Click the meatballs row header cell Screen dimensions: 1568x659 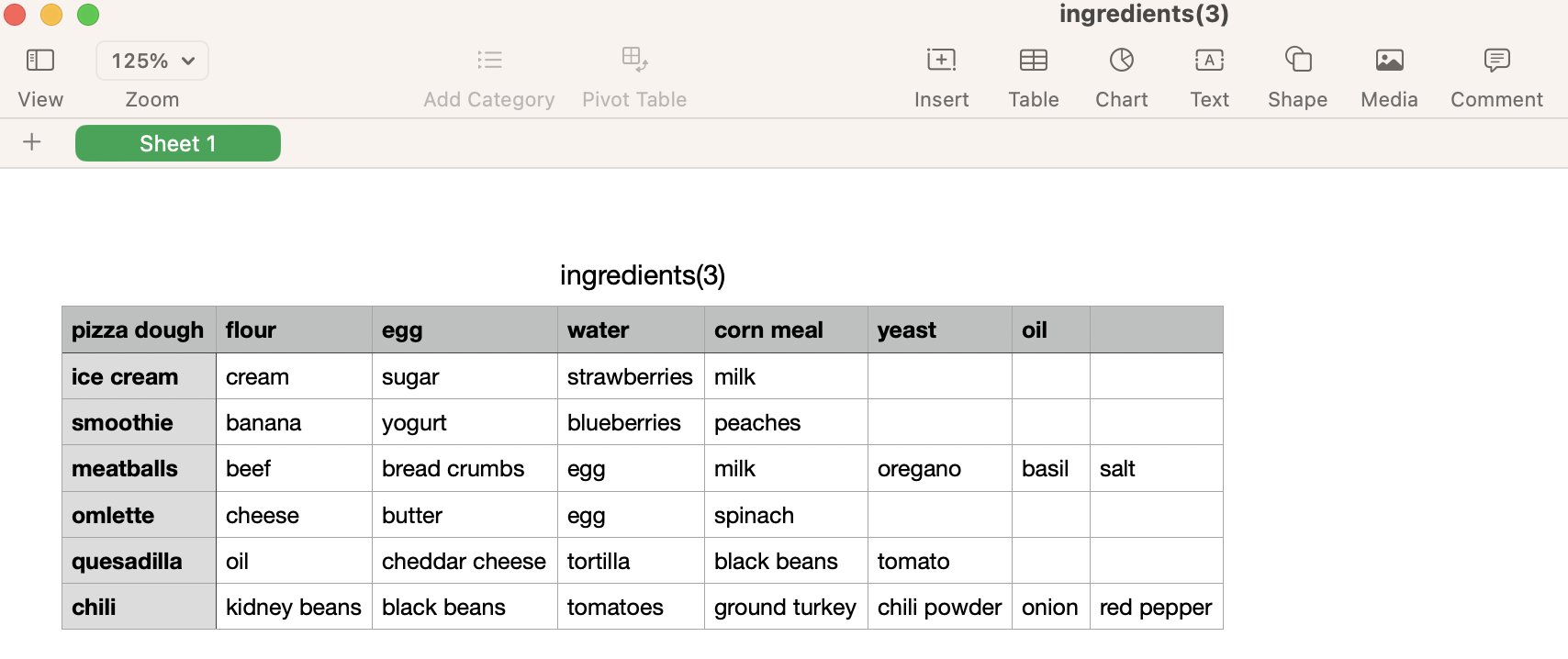click(x=125, y=469)
